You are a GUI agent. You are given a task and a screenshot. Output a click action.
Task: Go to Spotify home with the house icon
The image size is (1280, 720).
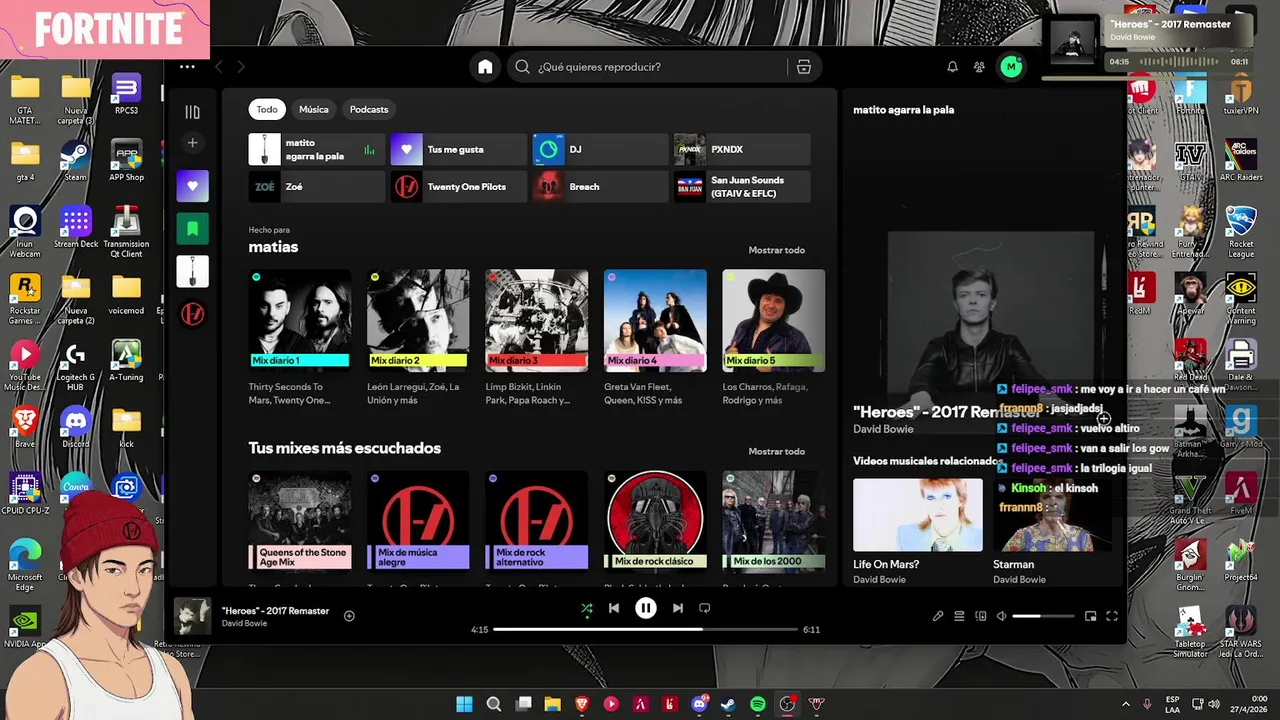click(x=485, y=67)
